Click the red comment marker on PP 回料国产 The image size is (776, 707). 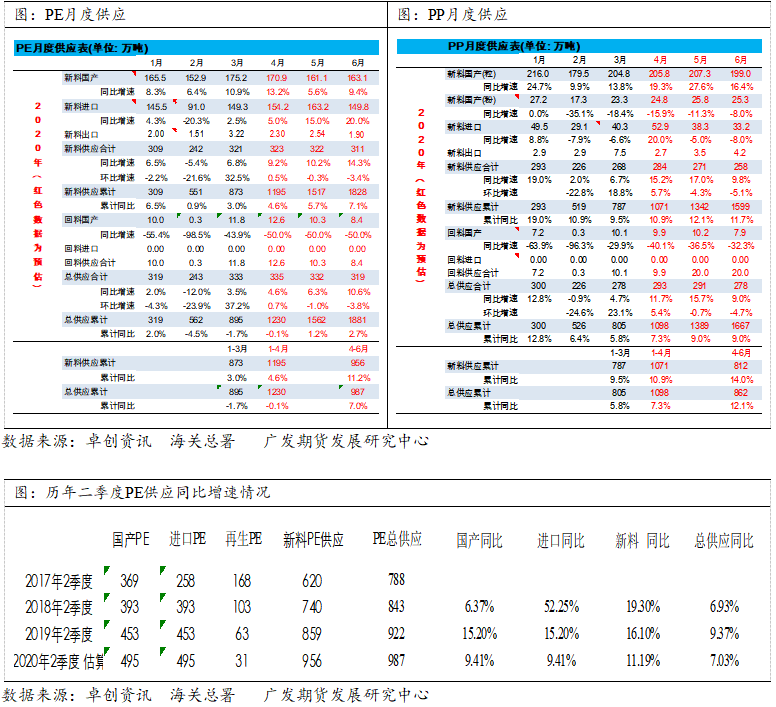pos(517,230)
